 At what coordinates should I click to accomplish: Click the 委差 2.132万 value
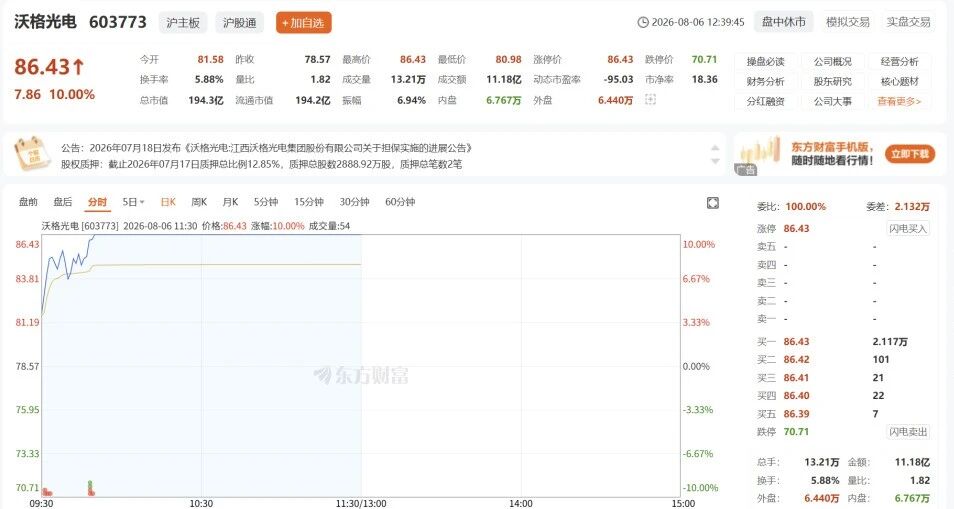click(x=912, y=207)
